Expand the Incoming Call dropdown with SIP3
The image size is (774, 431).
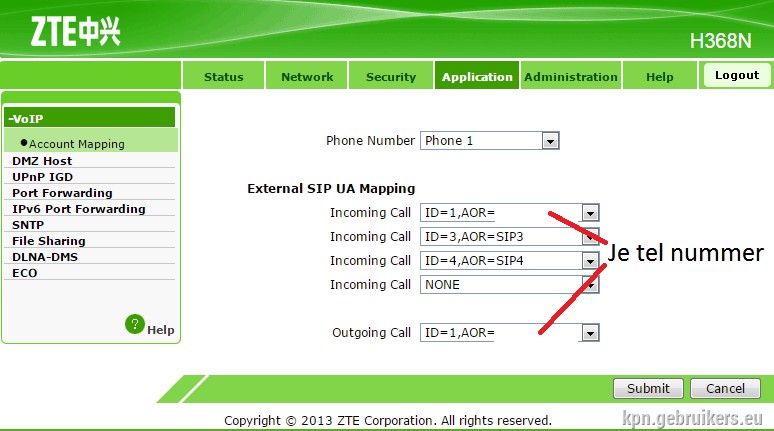pyautogui.click(x=509, y=236)
